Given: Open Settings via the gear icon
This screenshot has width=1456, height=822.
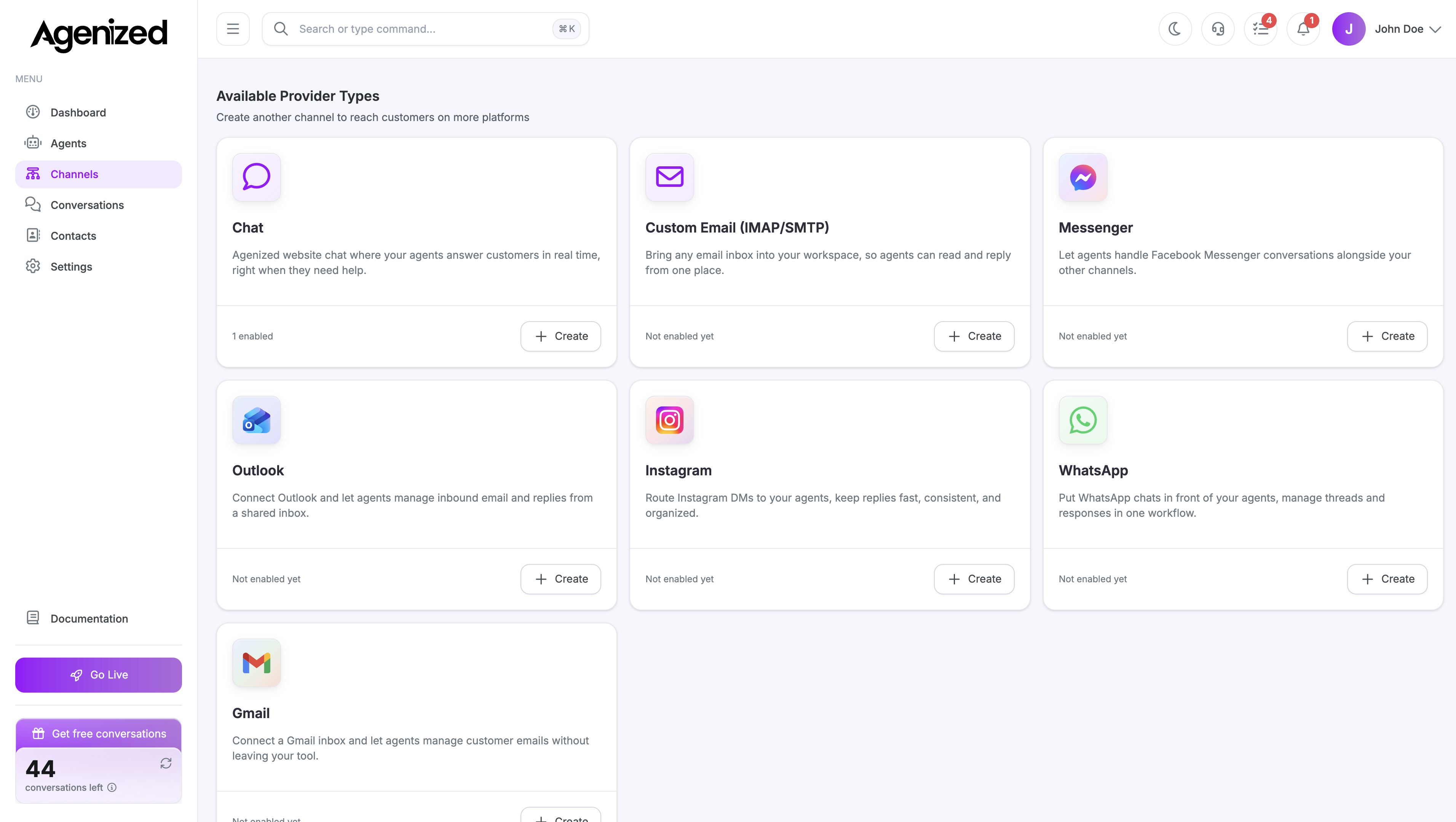Looking at the screenshot, I should coord(71,266).
